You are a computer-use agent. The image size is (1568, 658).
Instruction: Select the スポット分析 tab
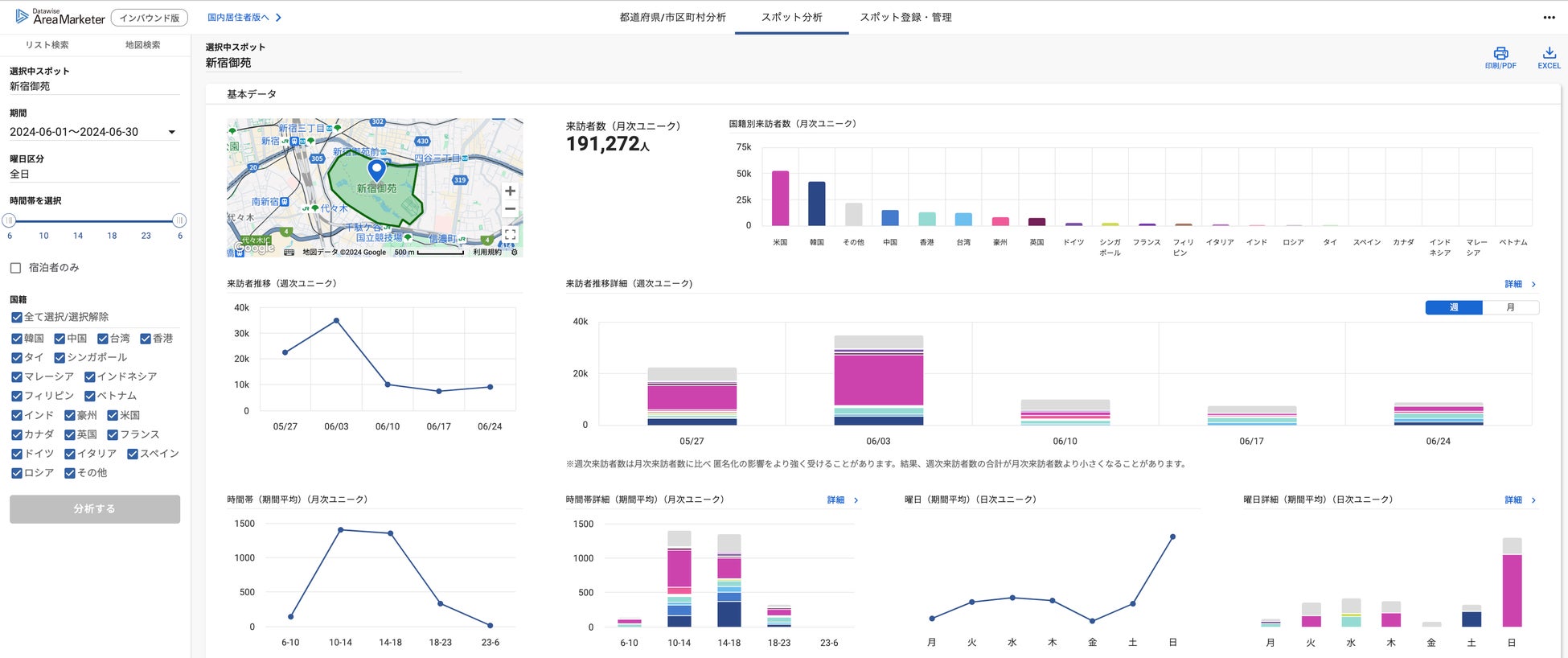(792, 18)
